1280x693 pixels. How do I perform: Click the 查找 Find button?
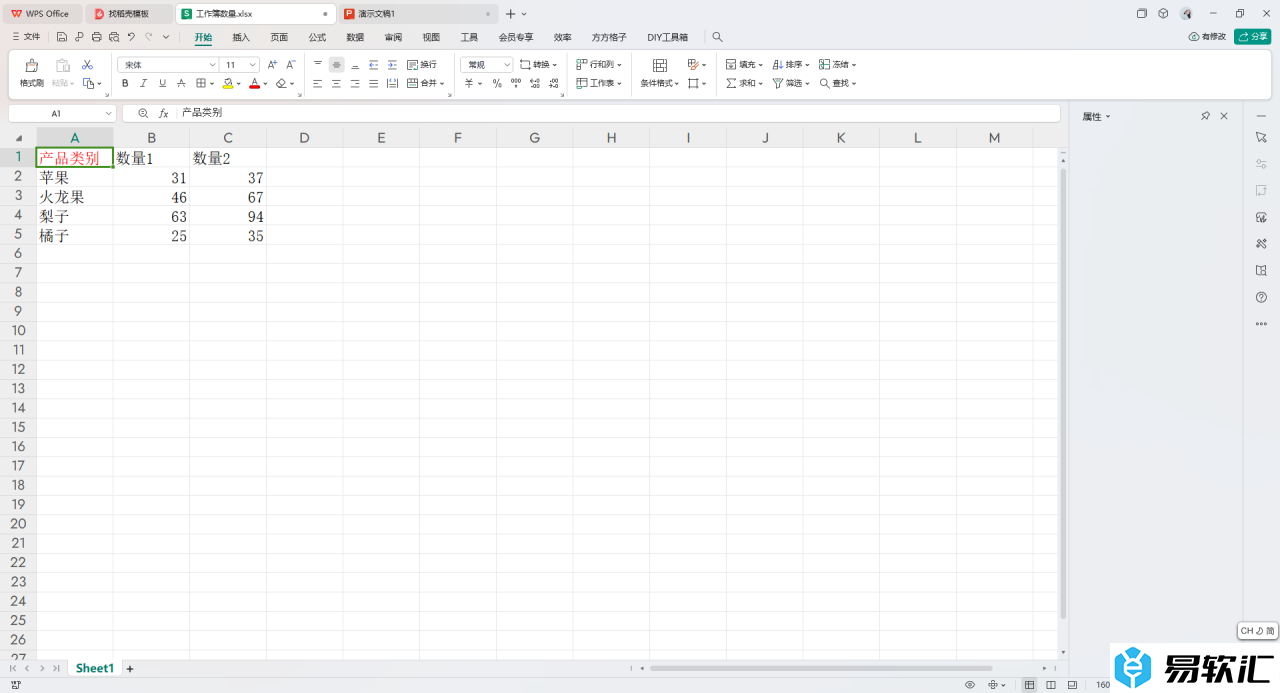[x=838, y=83]
